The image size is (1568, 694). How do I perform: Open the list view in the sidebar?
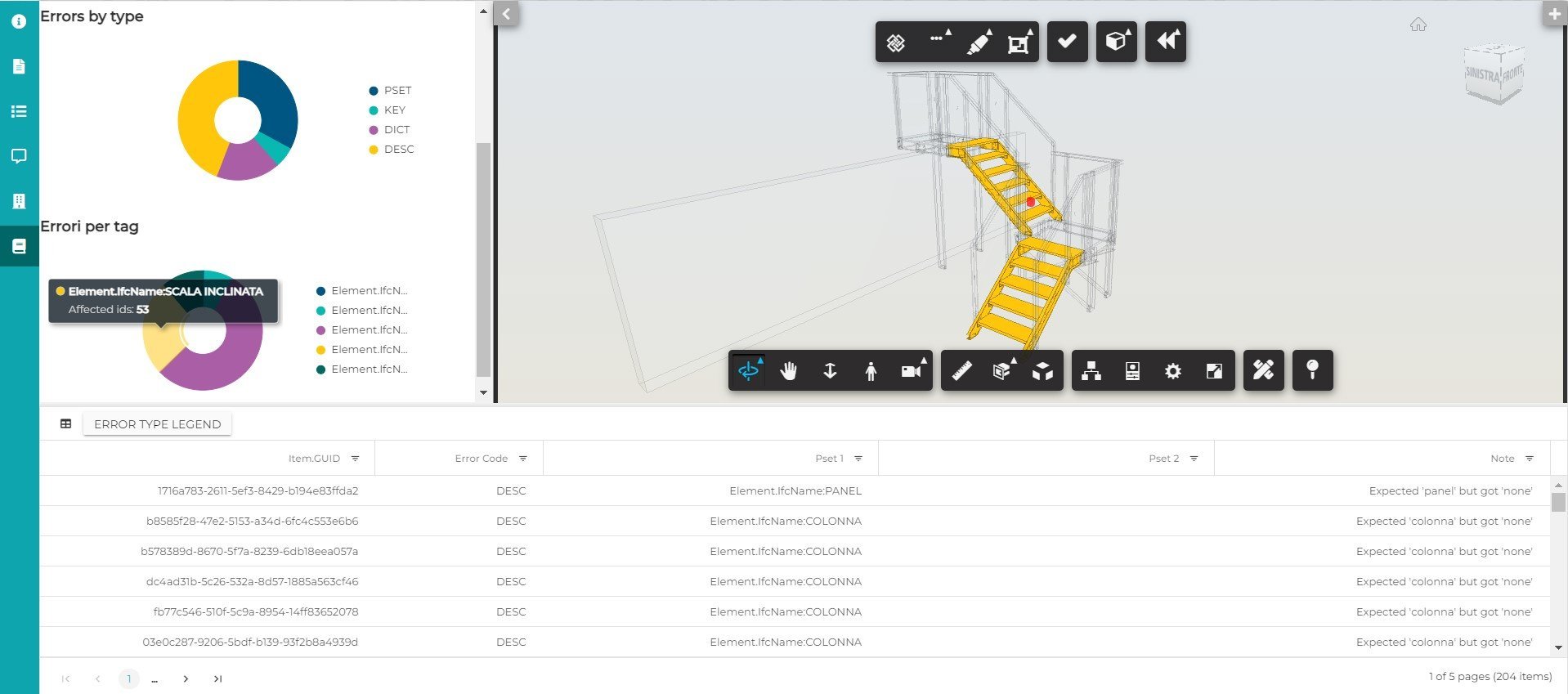(x=19, y=111)
